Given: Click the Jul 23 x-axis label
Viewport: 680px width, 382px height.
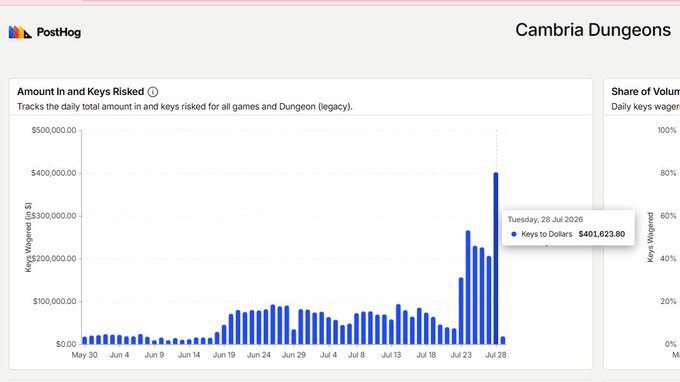Looking at the screenshot, I should tap(461, 355).
